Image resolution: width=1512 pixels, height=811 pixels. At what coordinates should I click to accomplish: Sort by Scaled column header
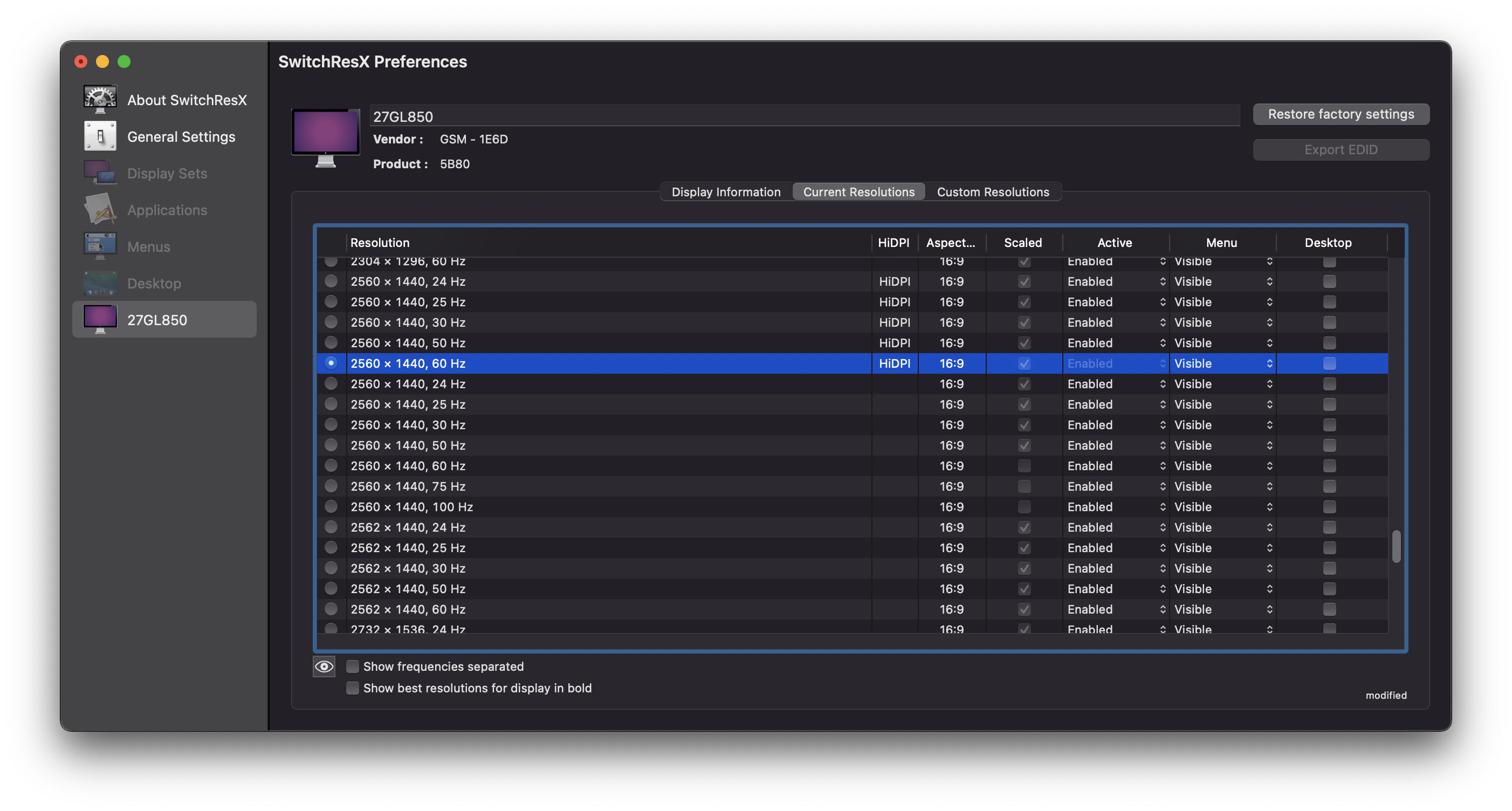click(x=1023, y=242)
